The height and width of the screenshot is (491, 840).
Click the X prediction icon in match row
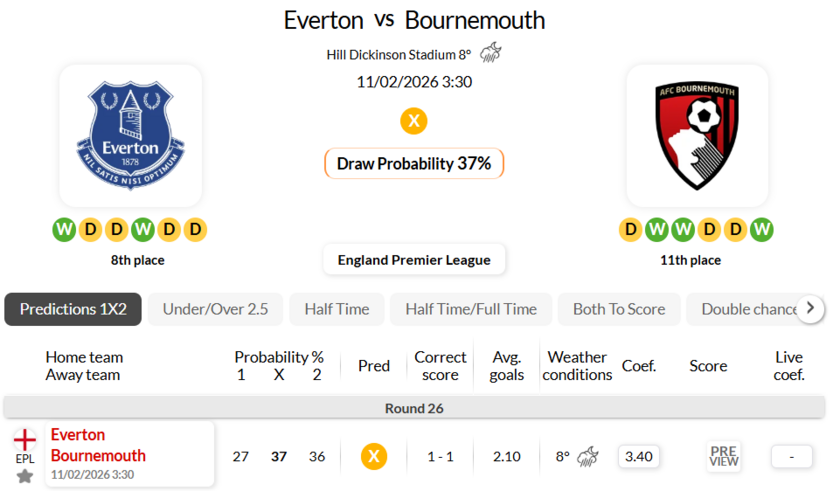pyautogui.click(x=374, y=457)
